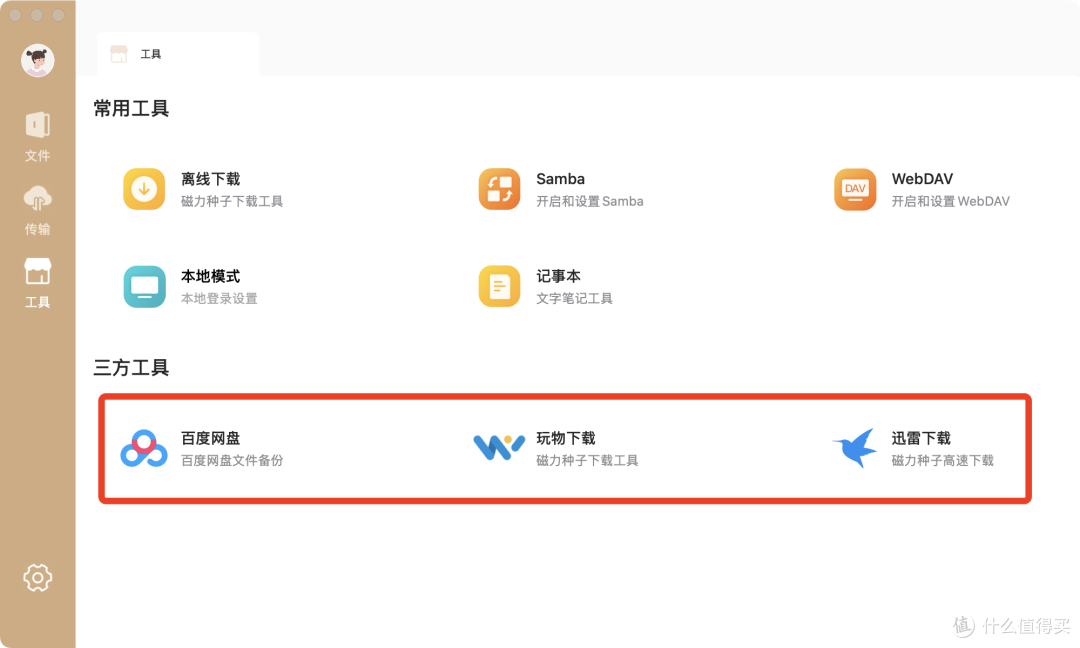Open 百度网盘 tool title
This screenshot has height=648, width=1080.
click(x=210, y=438)
